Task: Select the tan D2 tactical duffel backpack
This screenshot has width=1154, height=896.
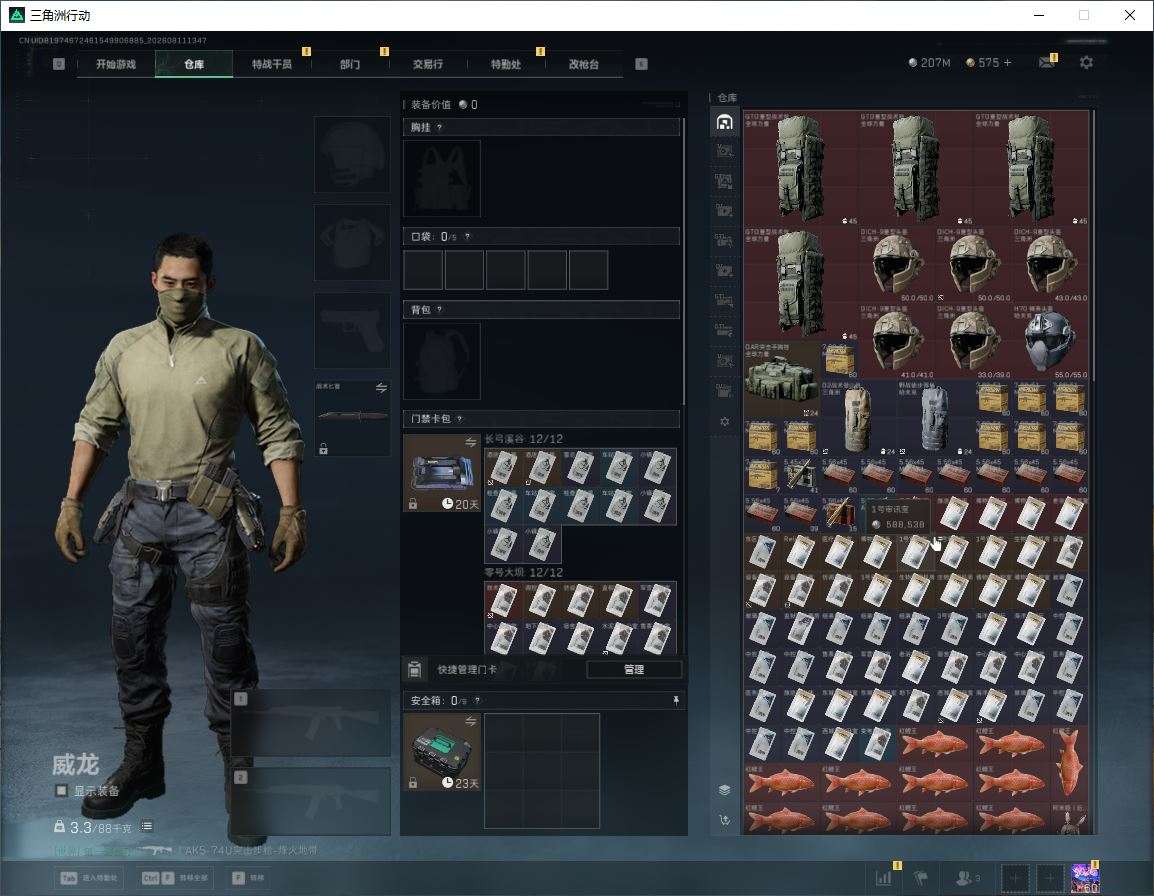Action: click(x=858, y=418)
